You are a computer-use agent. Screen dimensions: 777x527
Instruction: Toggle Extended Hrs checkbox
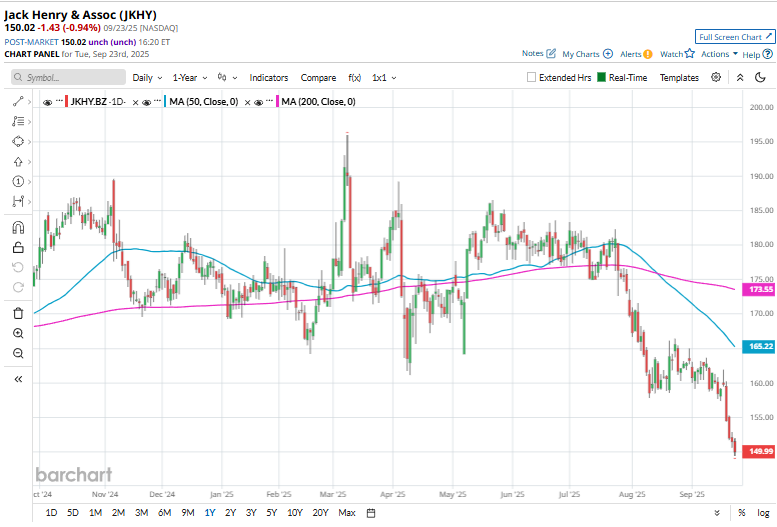[531, 77]
